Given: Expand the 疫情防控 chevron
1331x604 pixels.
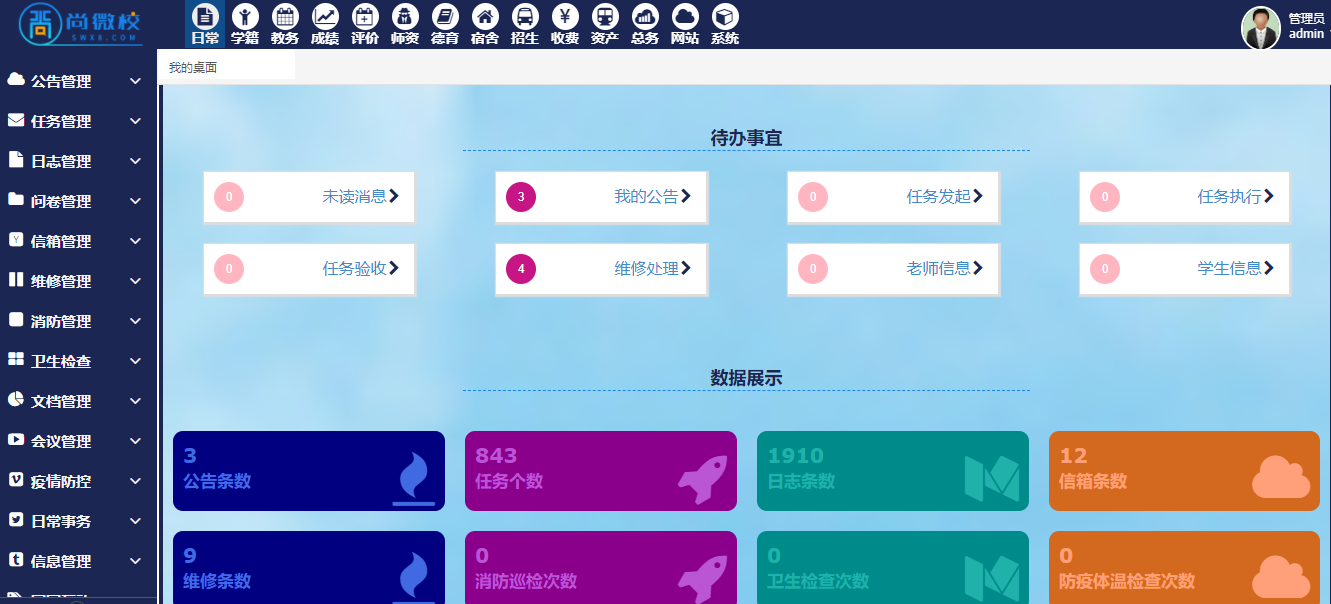Looking at the screenshot, I should [136, 481].
